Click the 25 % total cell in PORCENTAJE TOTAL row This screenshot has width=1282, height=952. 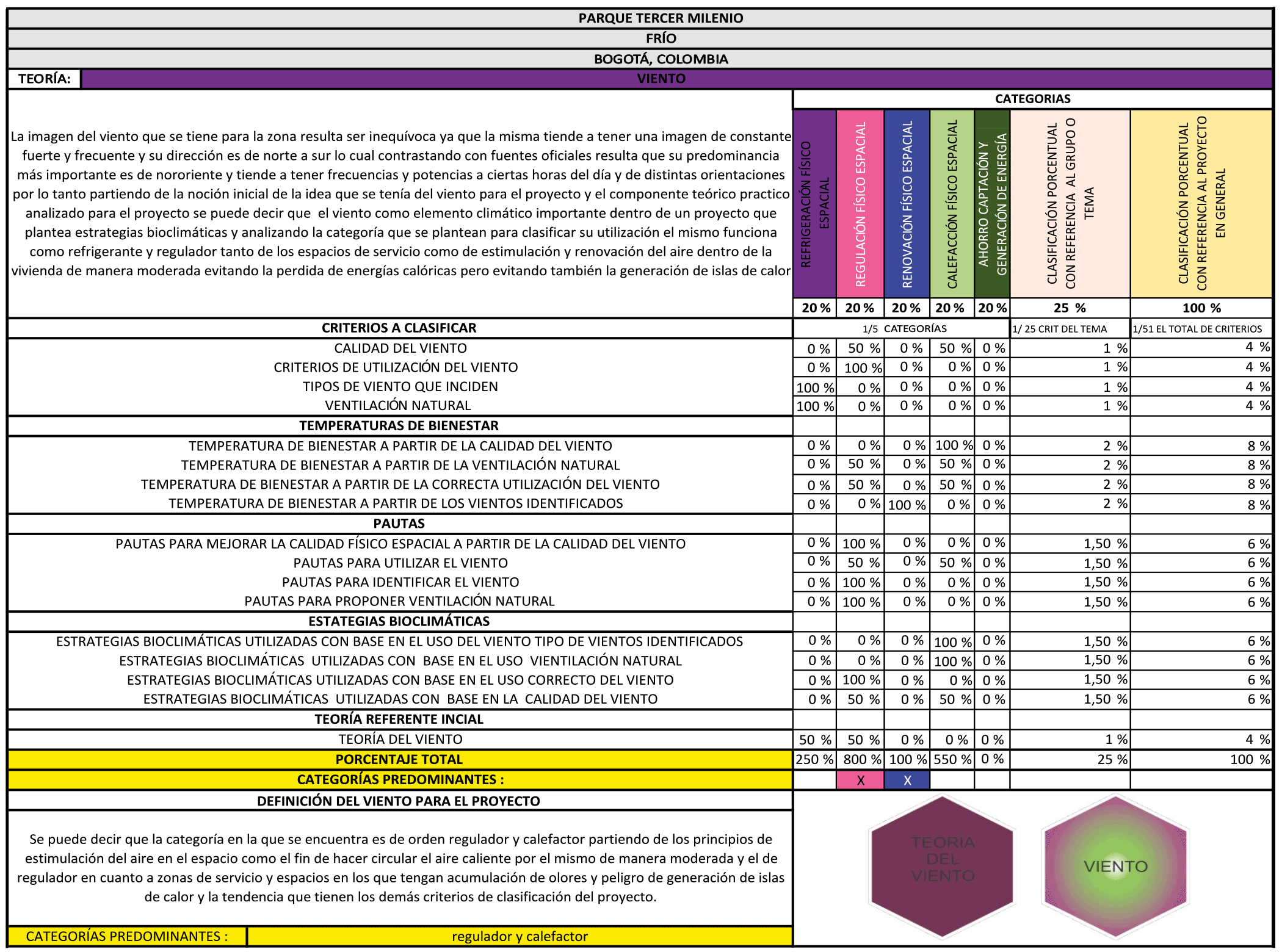[x=1070, y=760]
